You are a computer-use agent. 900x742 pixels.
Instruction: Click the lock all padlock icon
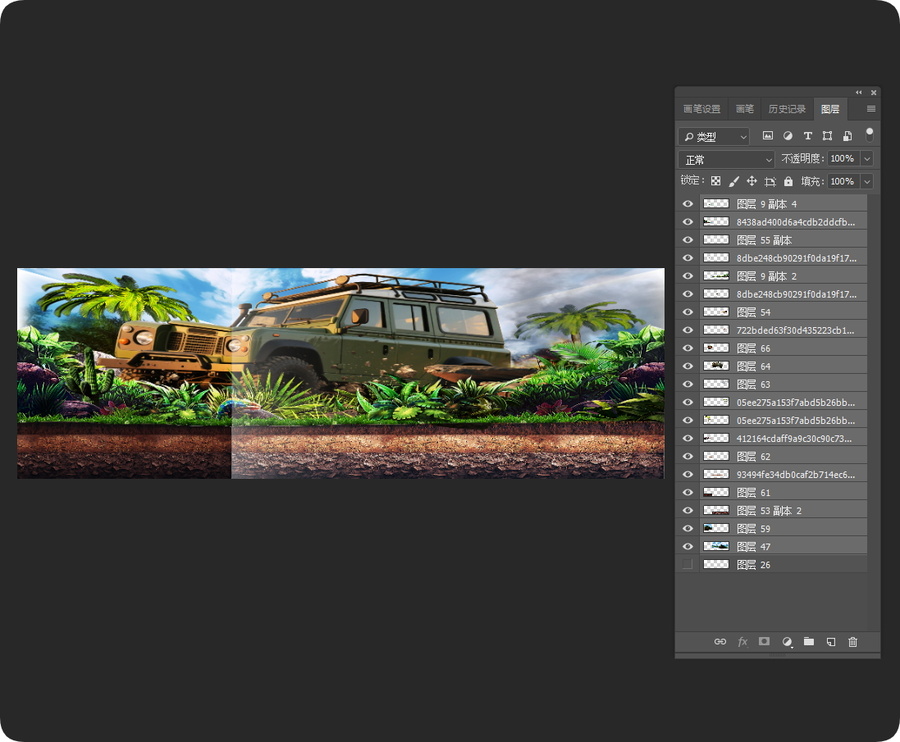[x=788, y=181]
